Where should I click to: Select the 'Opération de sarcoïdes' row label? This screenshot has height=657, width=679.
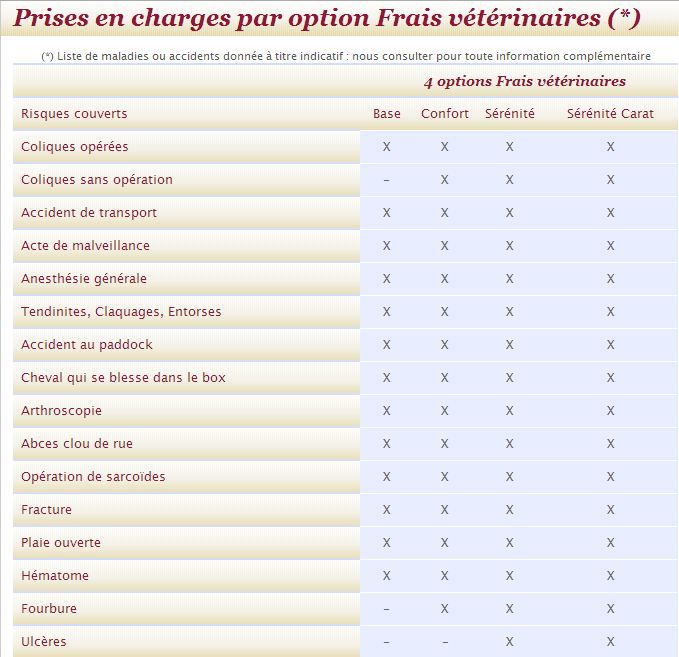[x=93, y=477]
